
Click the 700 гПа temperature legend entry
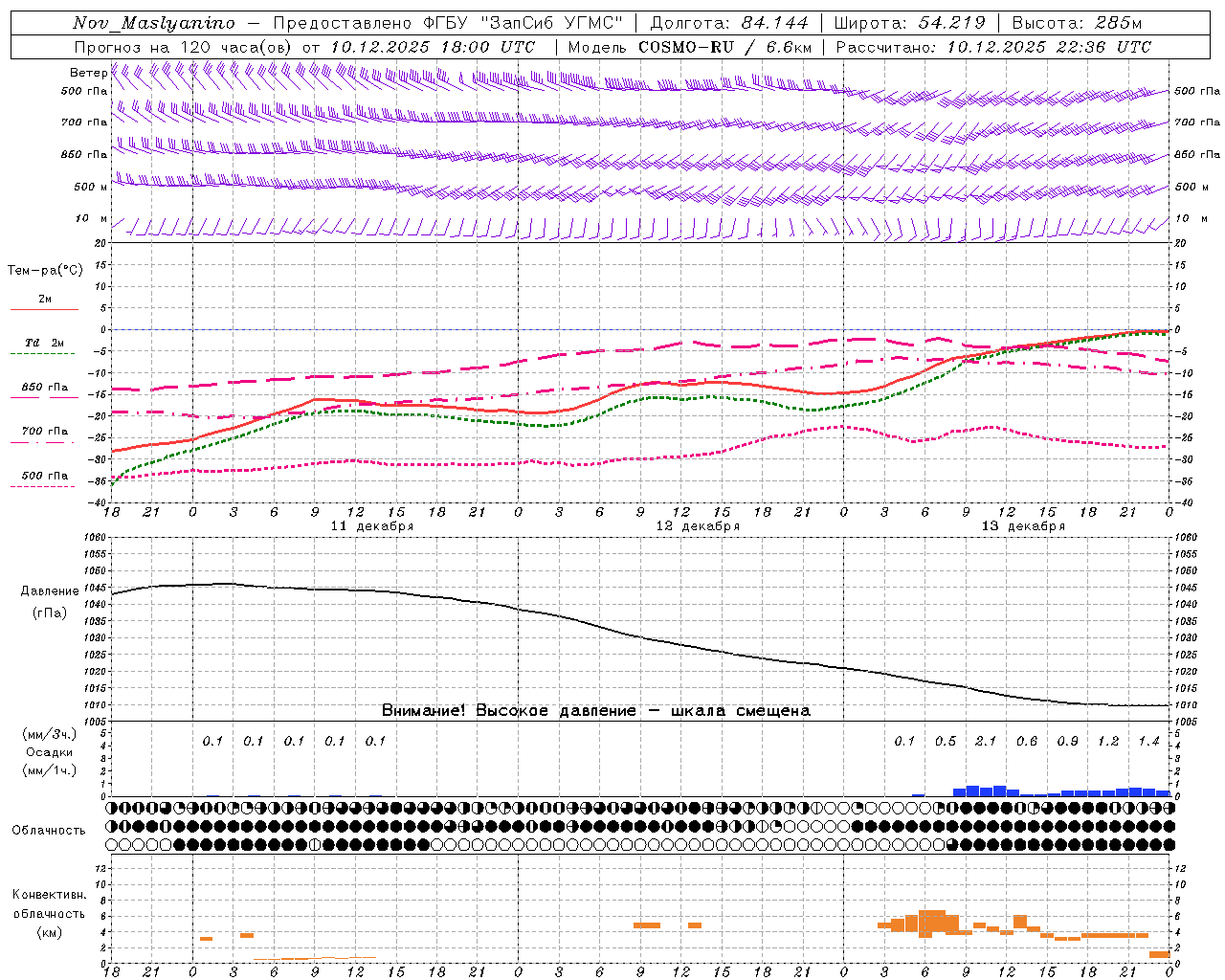click(45, 432)
